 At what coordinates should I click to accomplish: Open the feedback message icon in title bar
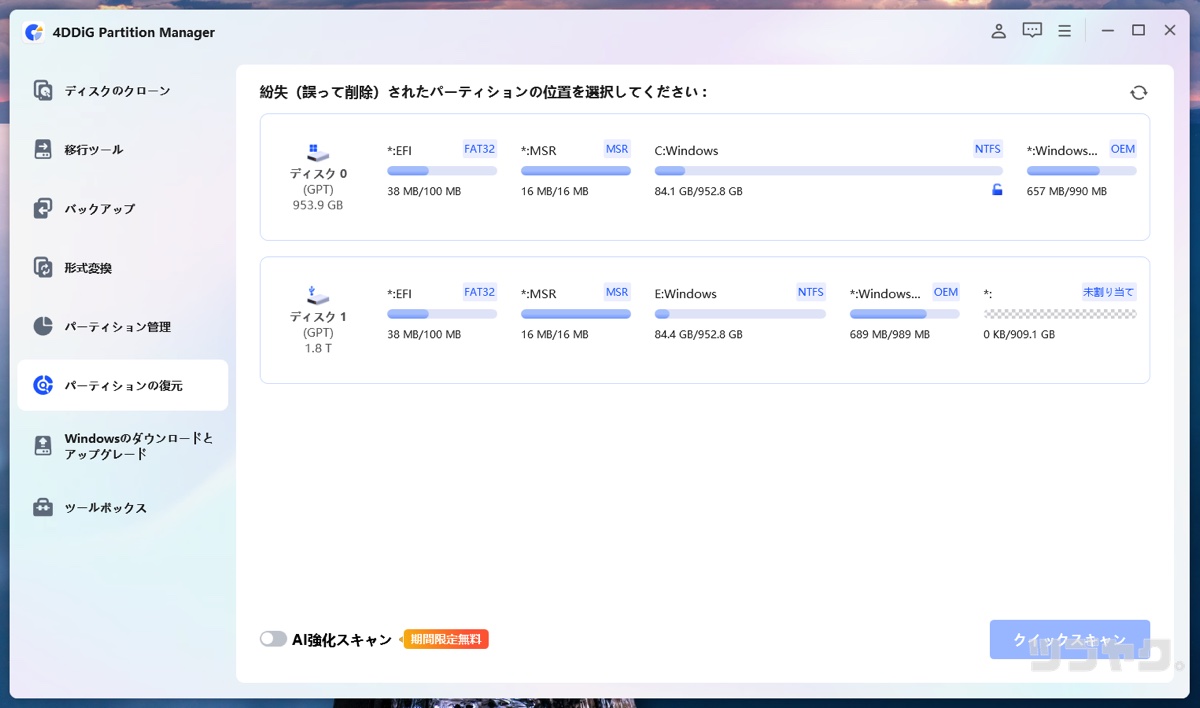pyautogui.click(x=1032, y=31)
